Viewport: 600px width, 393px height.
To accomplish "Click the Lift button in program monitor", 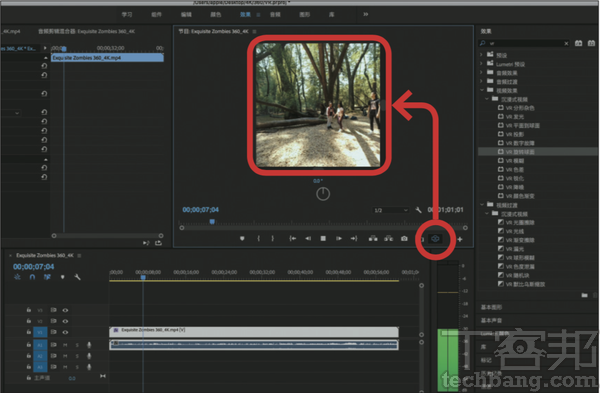I will point(373,238).
